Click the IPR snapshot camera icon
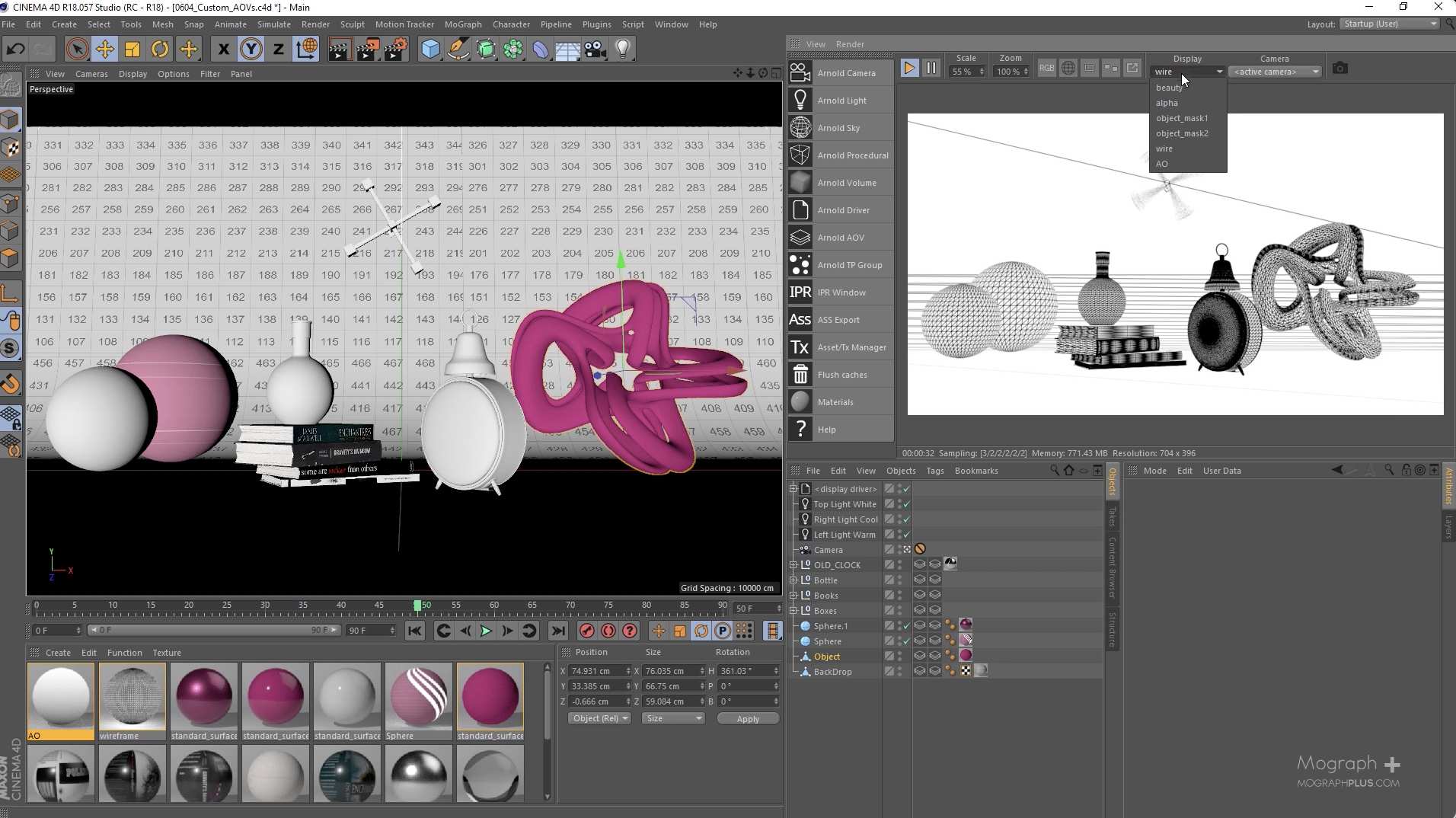The height and width of the screenshot is (818, 1456). [1340, 69]
